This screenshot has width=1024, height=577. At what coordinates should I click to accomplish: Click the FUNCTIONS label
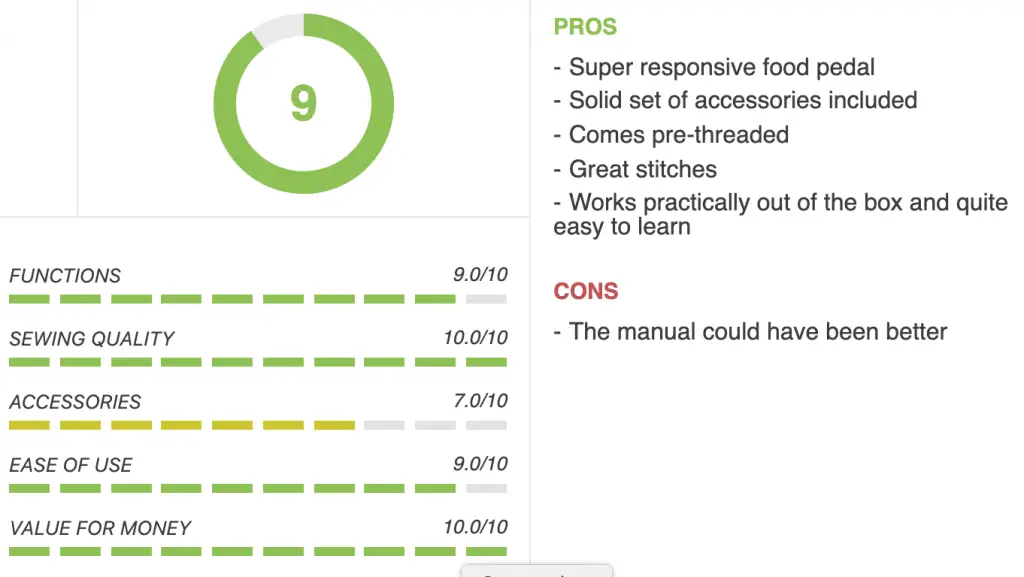pos(65,275)
